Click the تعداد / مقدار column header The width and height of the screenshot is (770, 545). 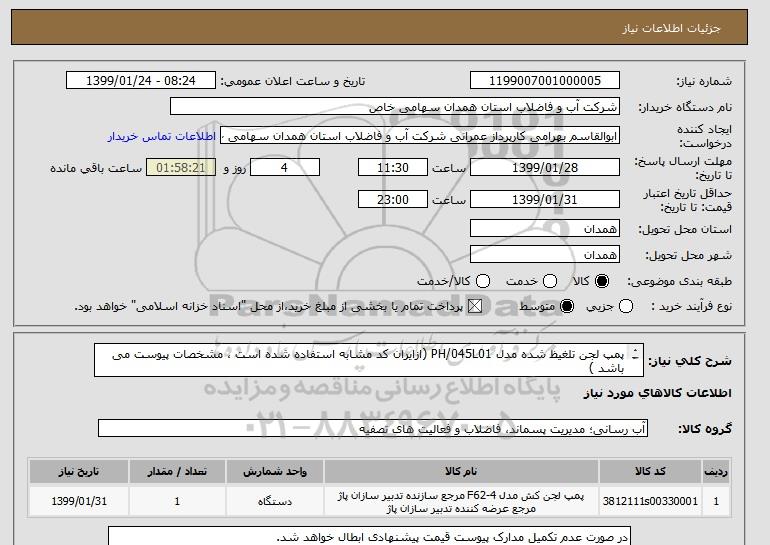coord(177,471)
